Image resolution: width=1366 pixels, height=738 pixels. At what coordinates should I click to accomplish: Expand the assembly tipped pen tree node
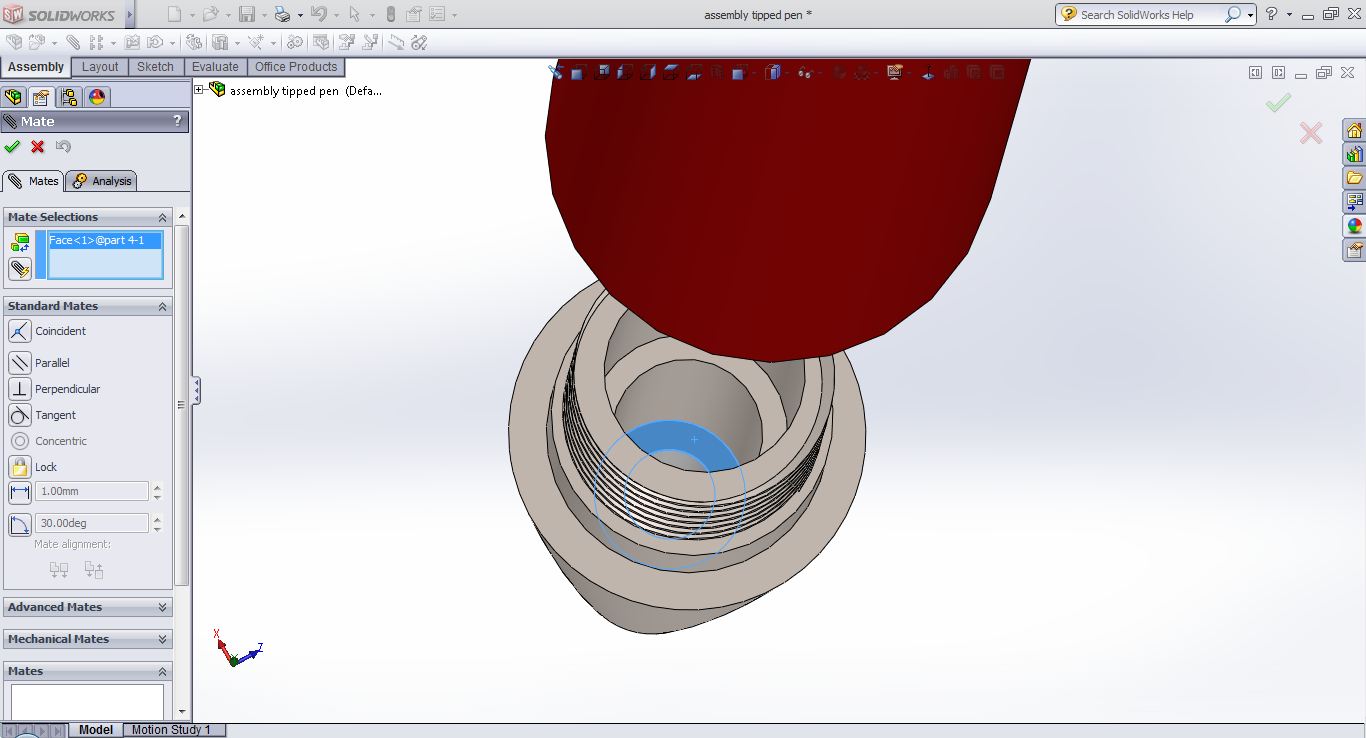click(199, 90)
